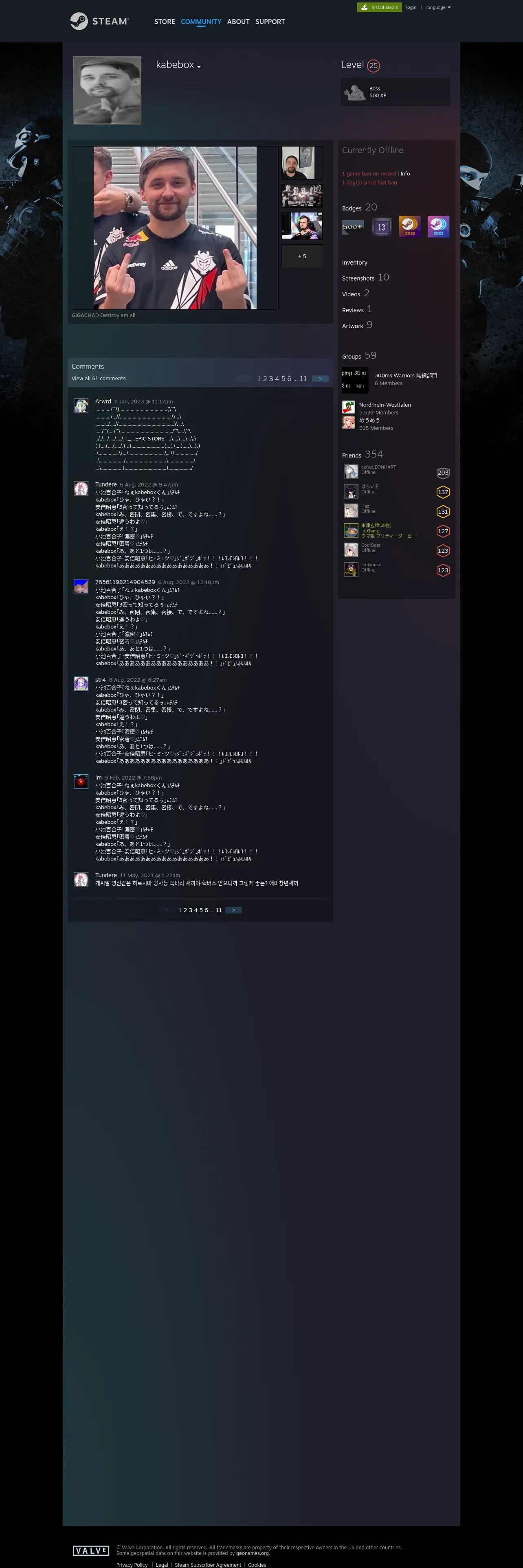Click the bottom next-page arrow button
Image resolution: width=523 pixels, height=1568 pixels.
[234, 910]
